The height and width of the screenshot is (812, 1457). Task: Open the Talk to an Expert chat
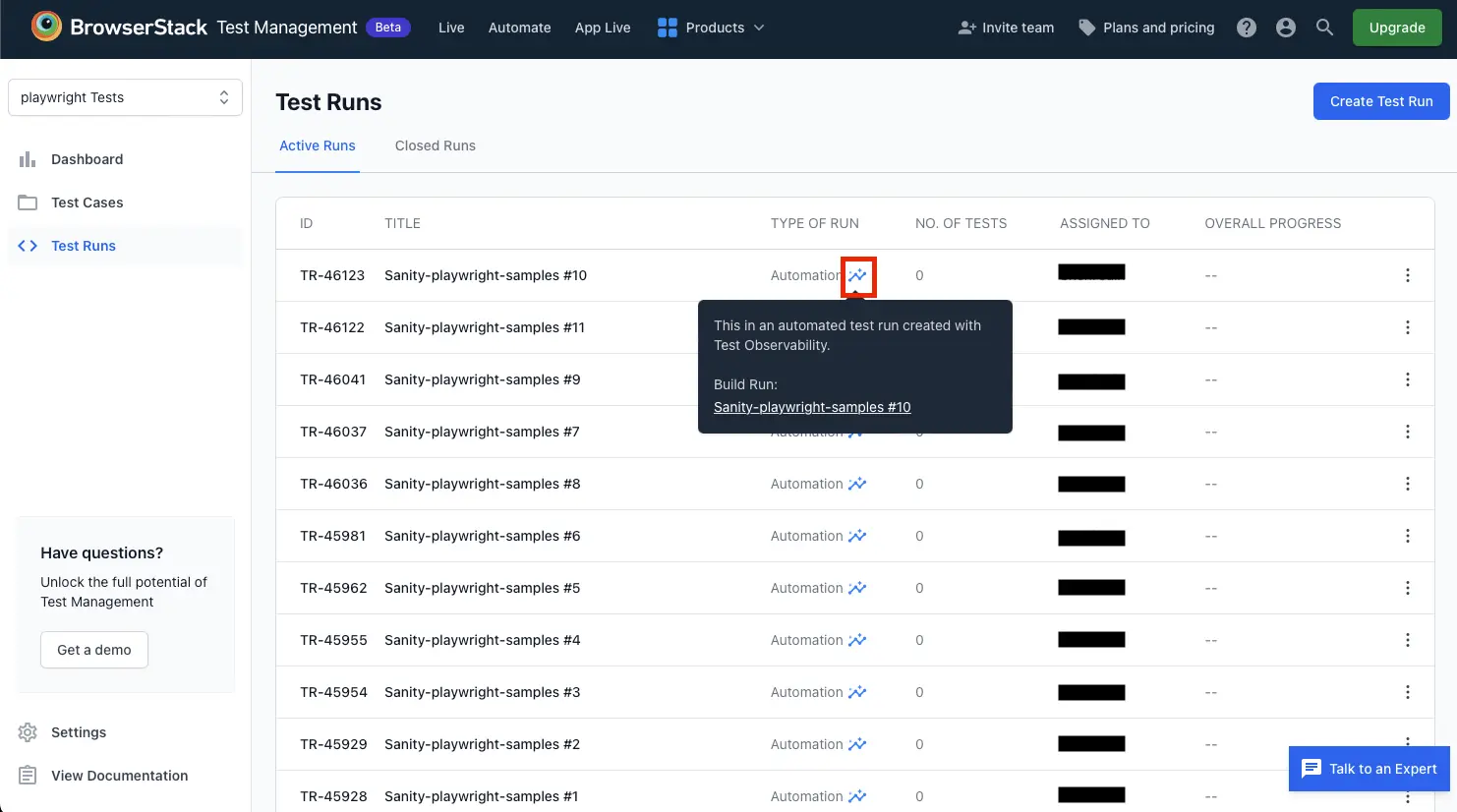coord(1369,769)
